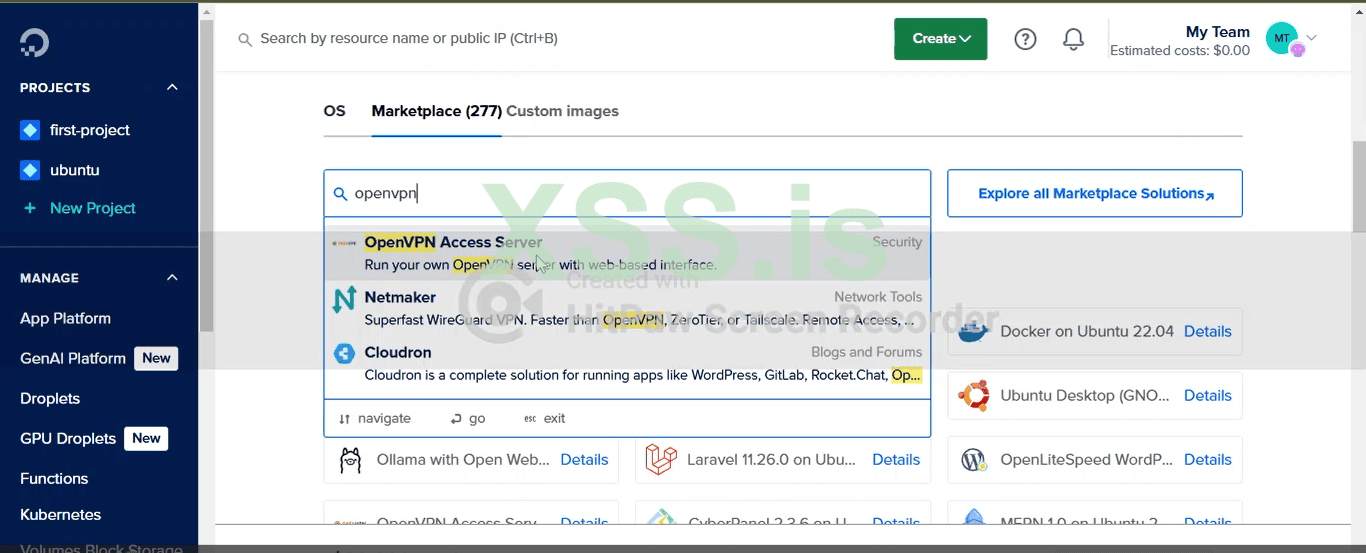The width and height of the screenshot is (1366, 553).
Task: Open Functions in sidebar
Action: 54,478
